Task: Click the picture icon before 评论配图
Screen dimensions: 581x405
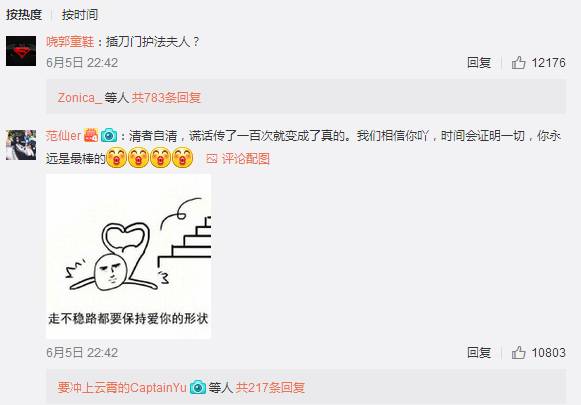Action: click(x=212, y=159)
